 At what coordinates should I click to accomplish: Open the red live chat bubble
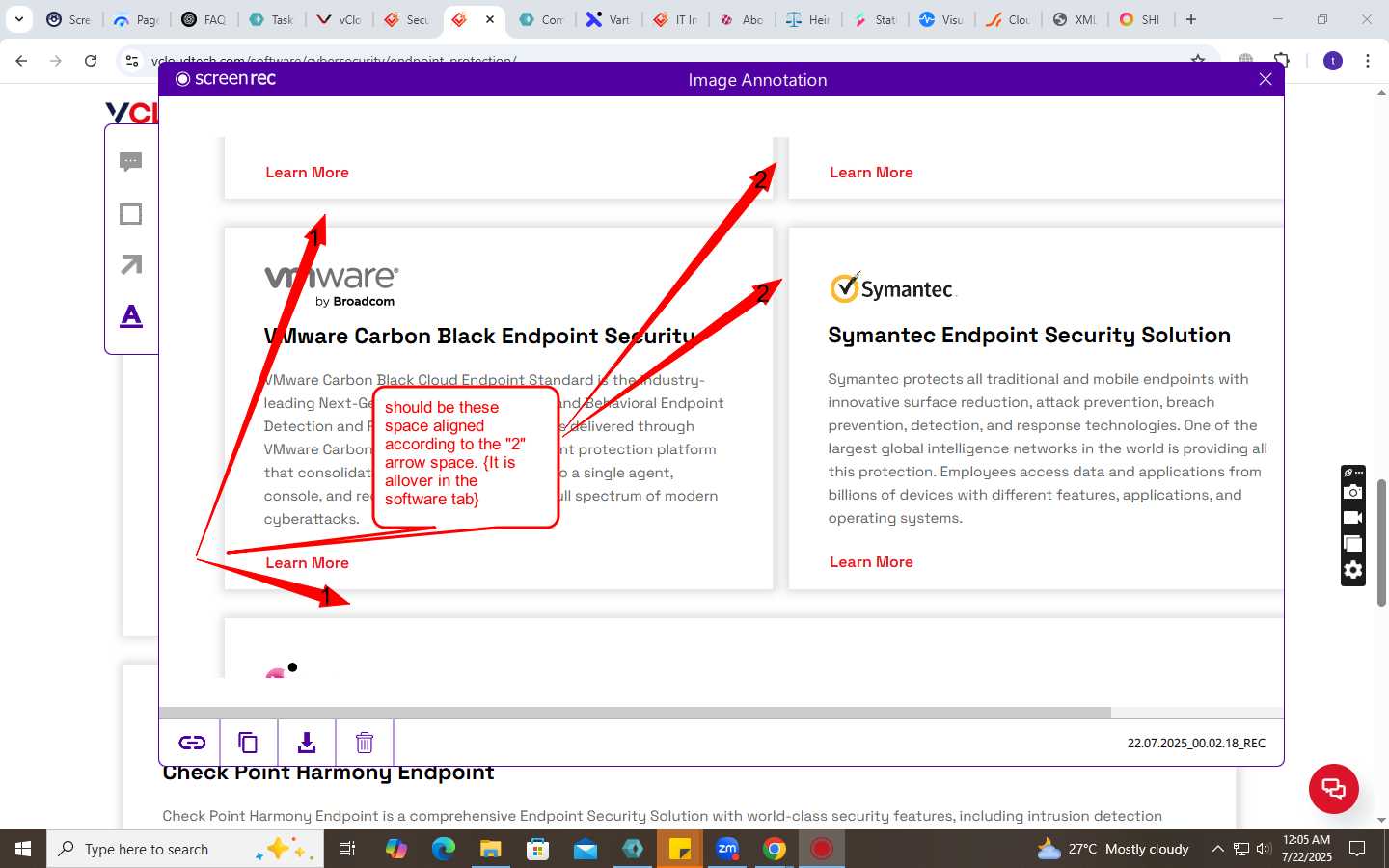[x=1334, y=789]
